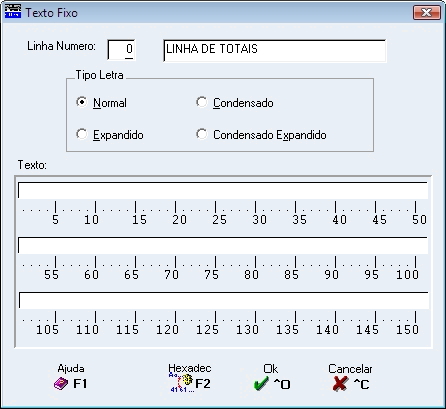Viewport: 446px width, 409px height.
Task: Select Condensado Expandido radio option
Action: click(202, 134)
